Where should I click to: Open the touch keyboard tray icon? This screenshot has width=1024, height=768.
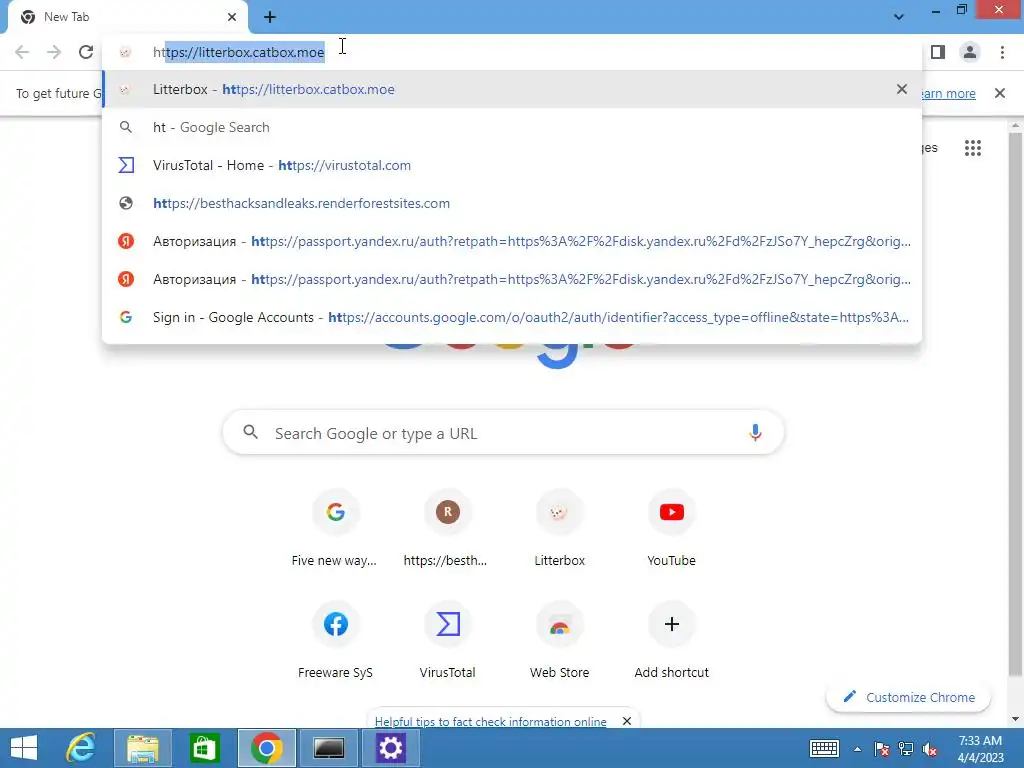coord(824,748)
